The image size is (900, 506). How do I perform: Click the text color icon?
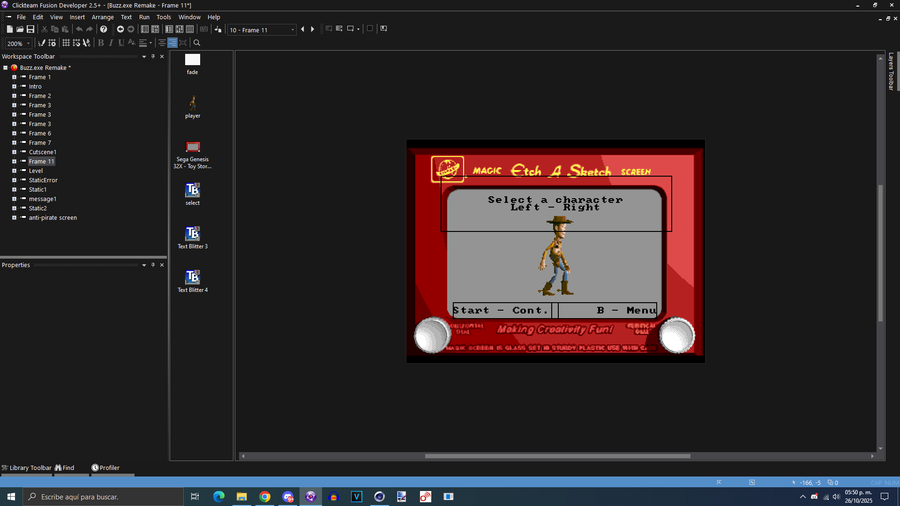(x=131, y=43)
